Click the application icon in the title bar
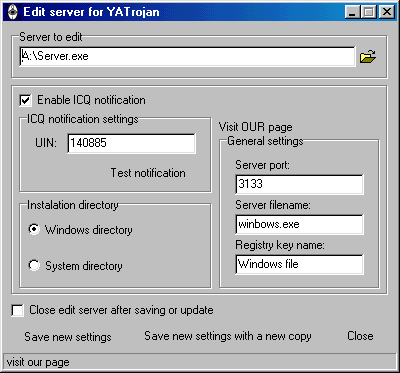 pos(12,12)
